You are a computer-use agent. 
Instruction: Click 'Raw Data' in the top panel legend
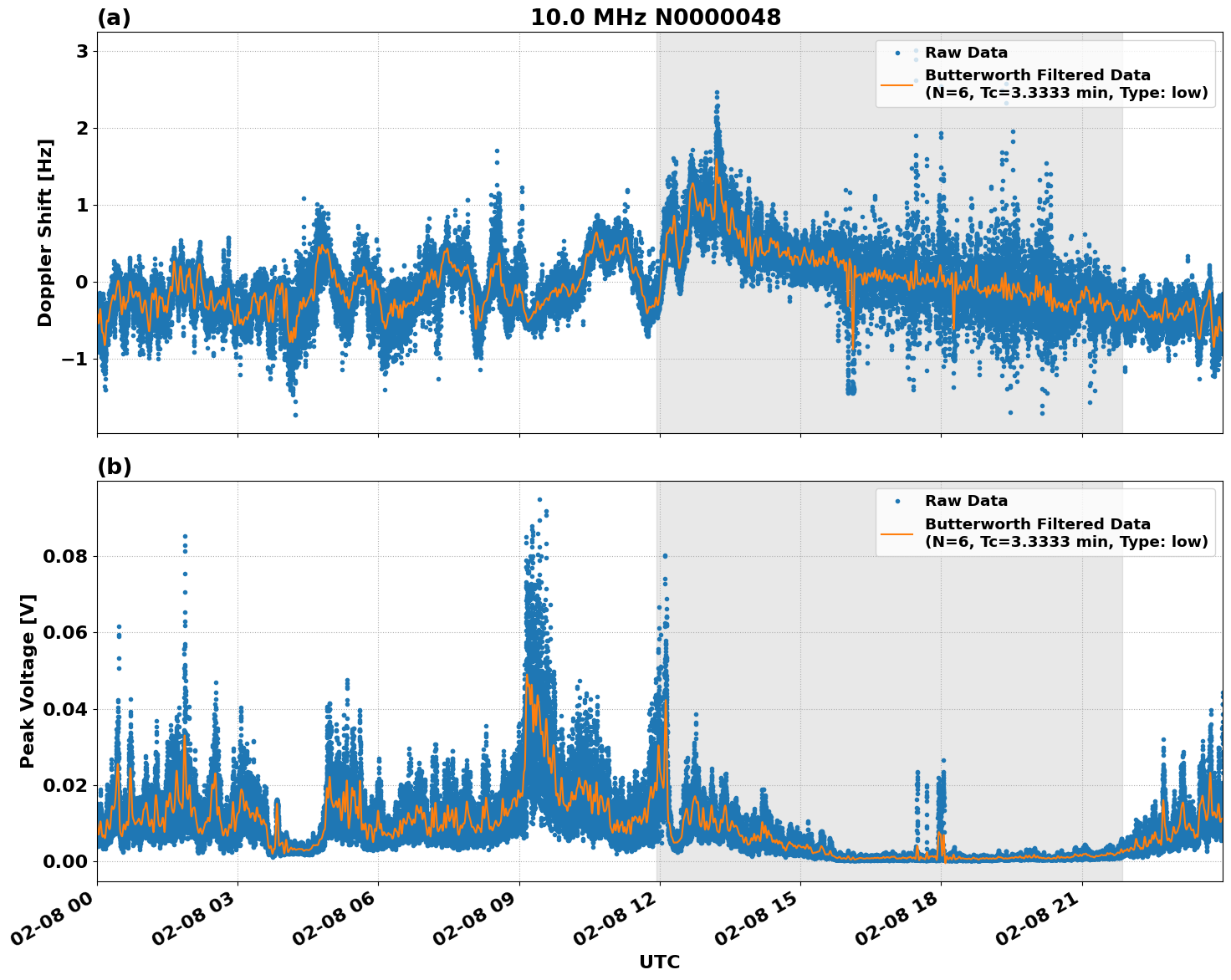pos(966,53)
